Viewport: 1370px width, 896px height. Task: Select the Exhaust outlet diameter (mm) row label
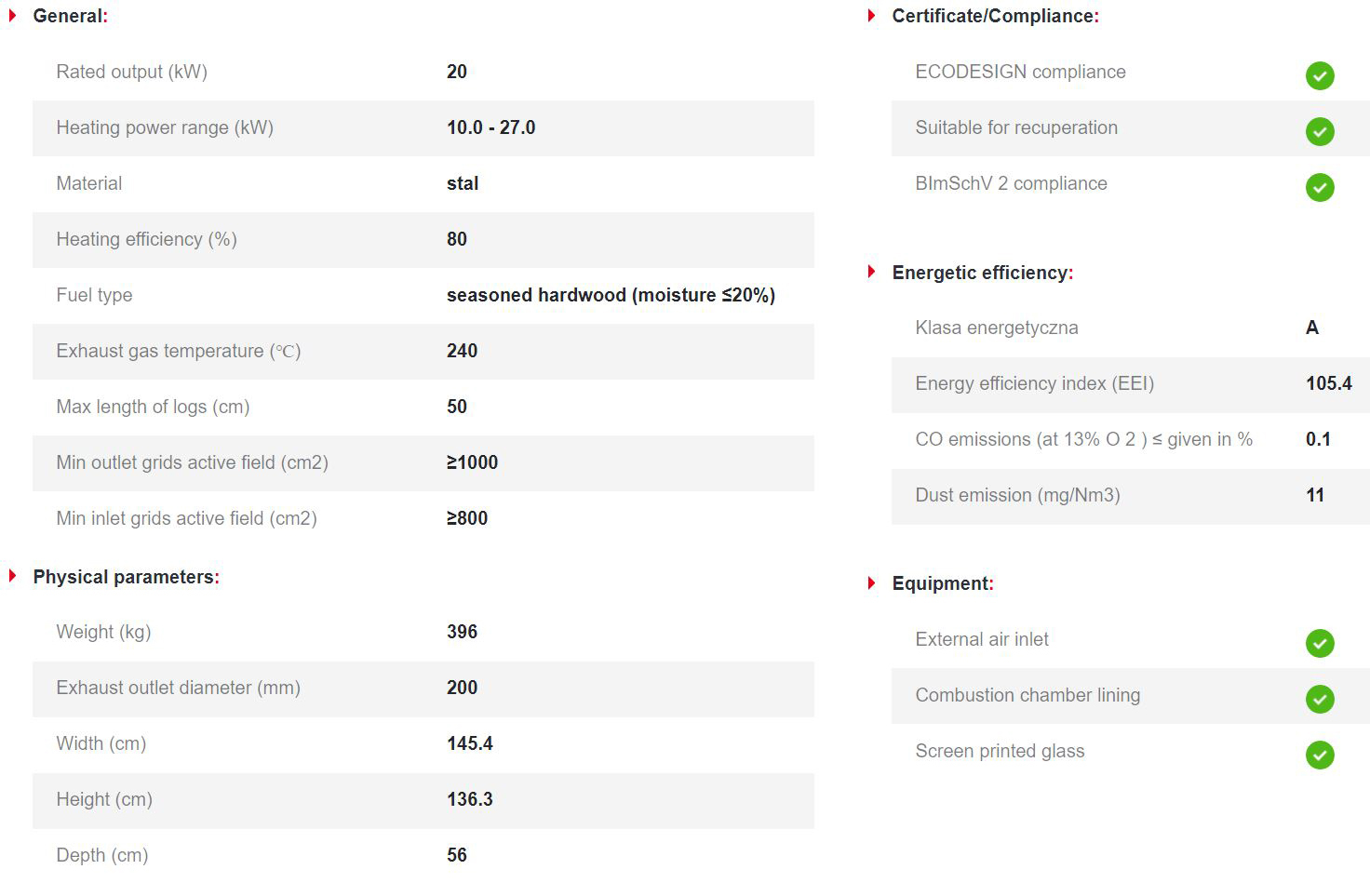(x=178, y=688)
